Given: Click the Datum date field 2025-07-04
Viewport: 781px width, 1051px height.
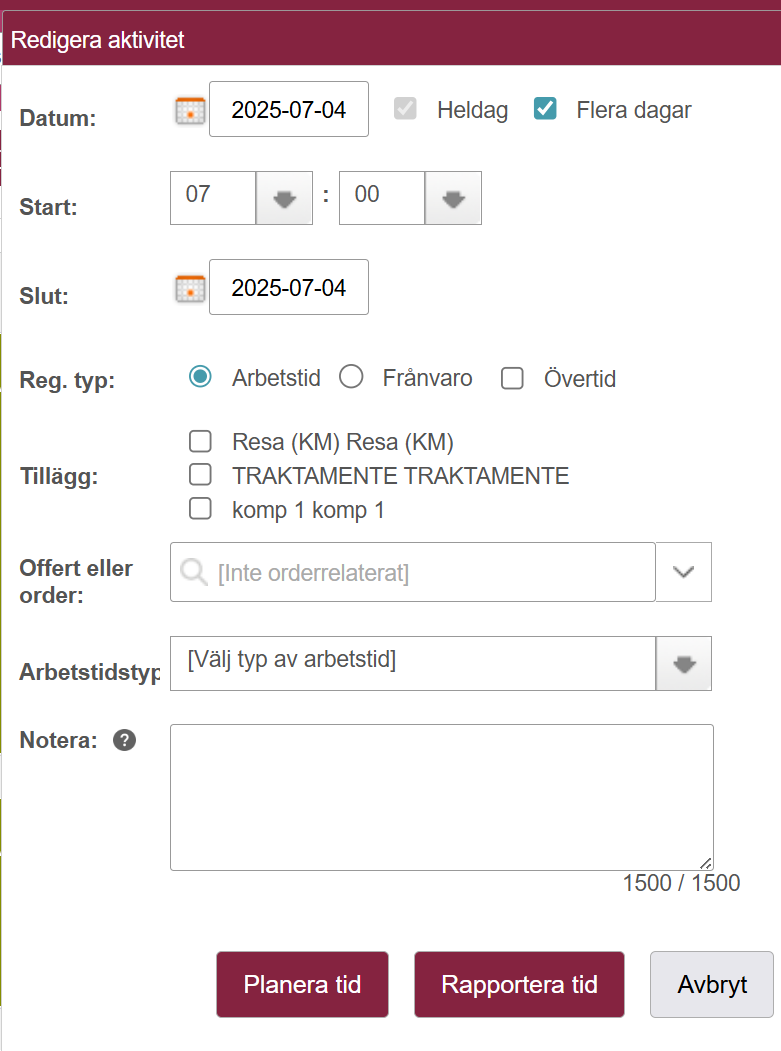Looking at the screenshot, I should 289,109.
